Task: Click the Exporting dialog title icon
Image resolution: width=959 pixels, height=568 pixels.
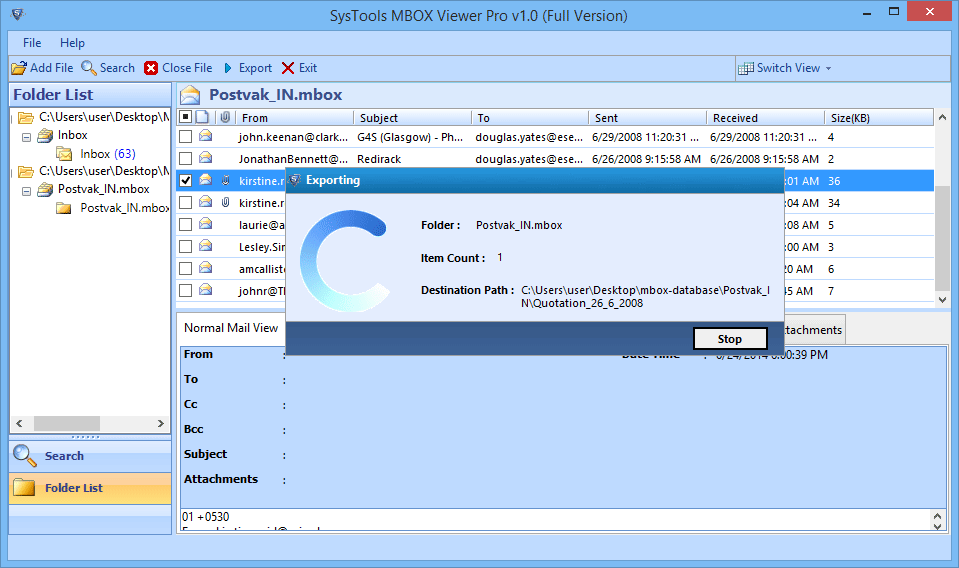Action: click(295, 180)
